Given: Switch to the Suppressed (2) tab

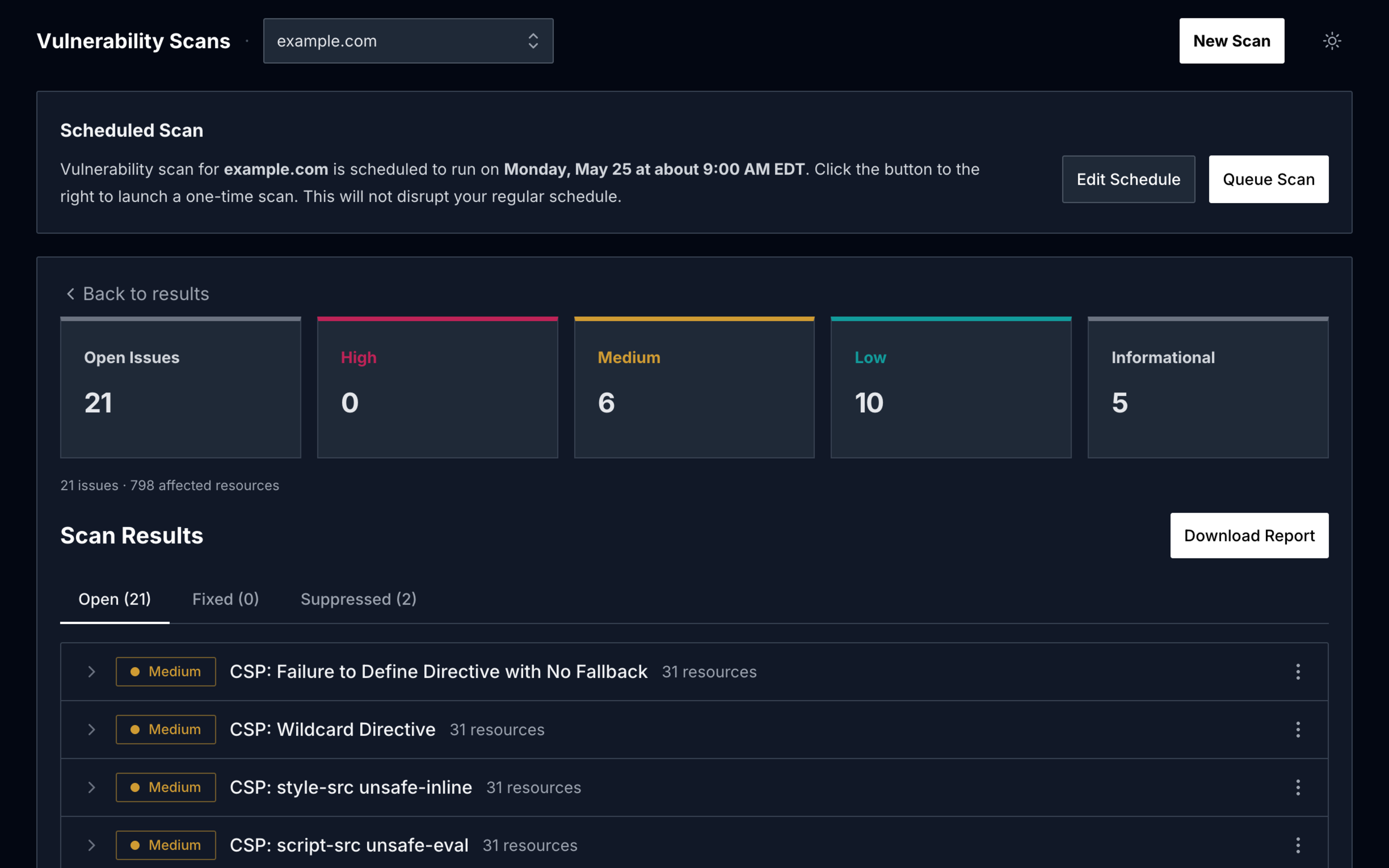Looking at the screenshot, I should click(359, 599).
